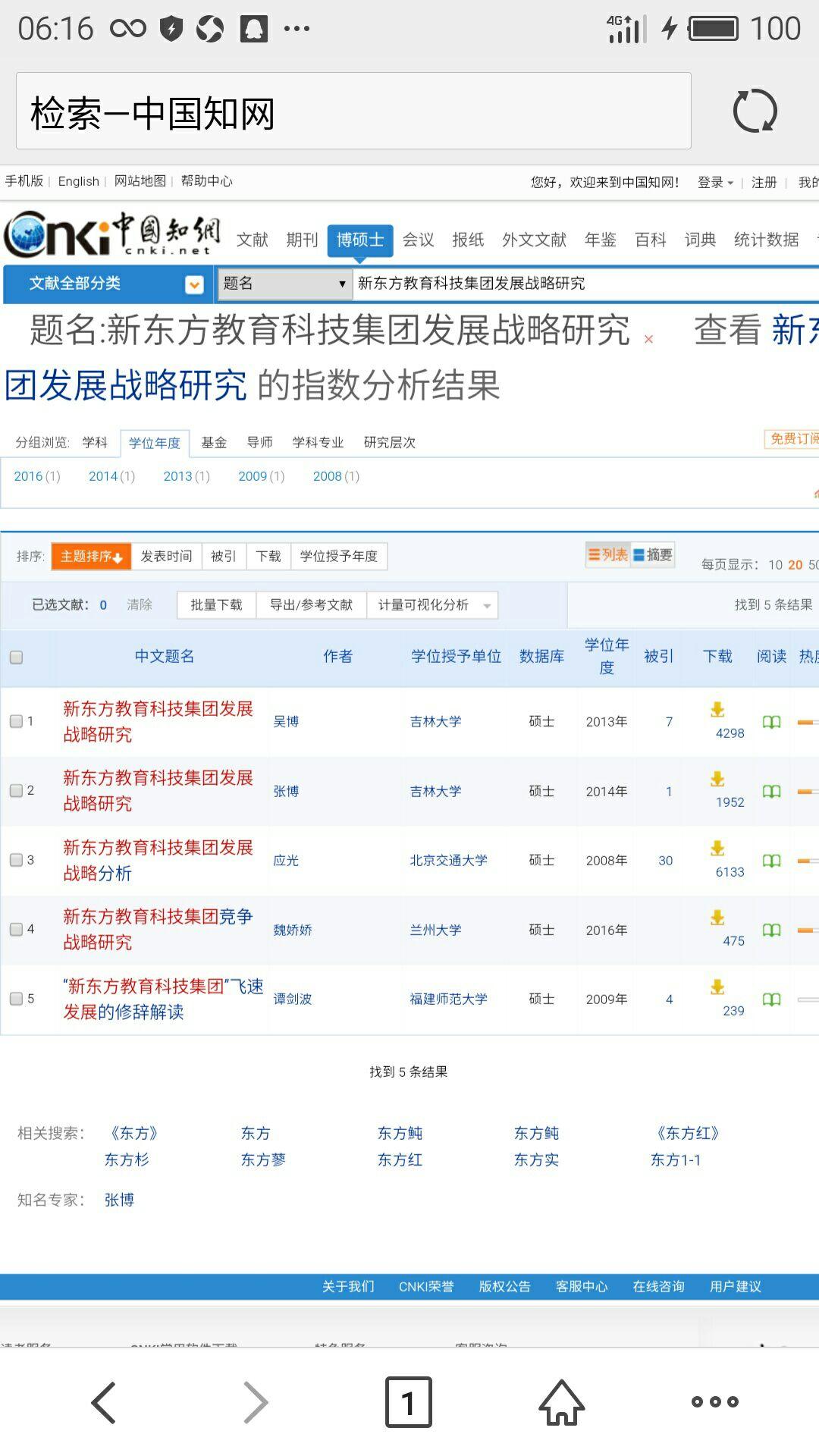This screenshot has height=1456, width=819.
Task: Read 谭剑波's thesis online book icon
Action: click(x=771, y=999)
